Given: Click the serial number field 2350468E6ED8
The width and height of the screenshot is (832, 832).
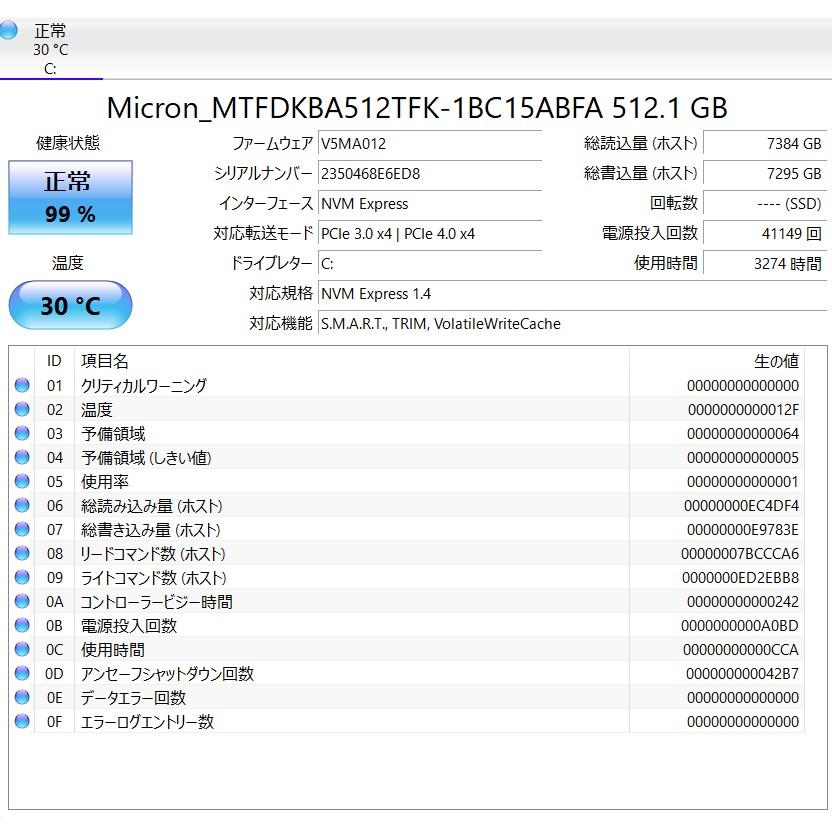Looking at the screenshot, I should tap(430, 174).
